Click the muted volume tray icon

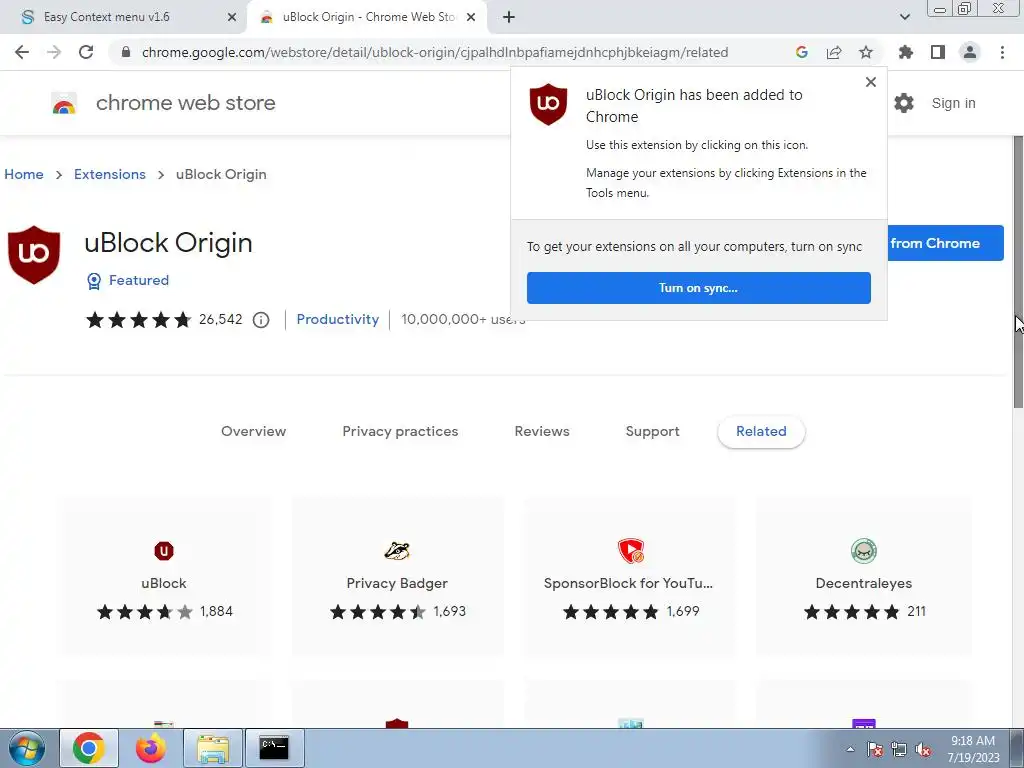click(x=923, y=750)
